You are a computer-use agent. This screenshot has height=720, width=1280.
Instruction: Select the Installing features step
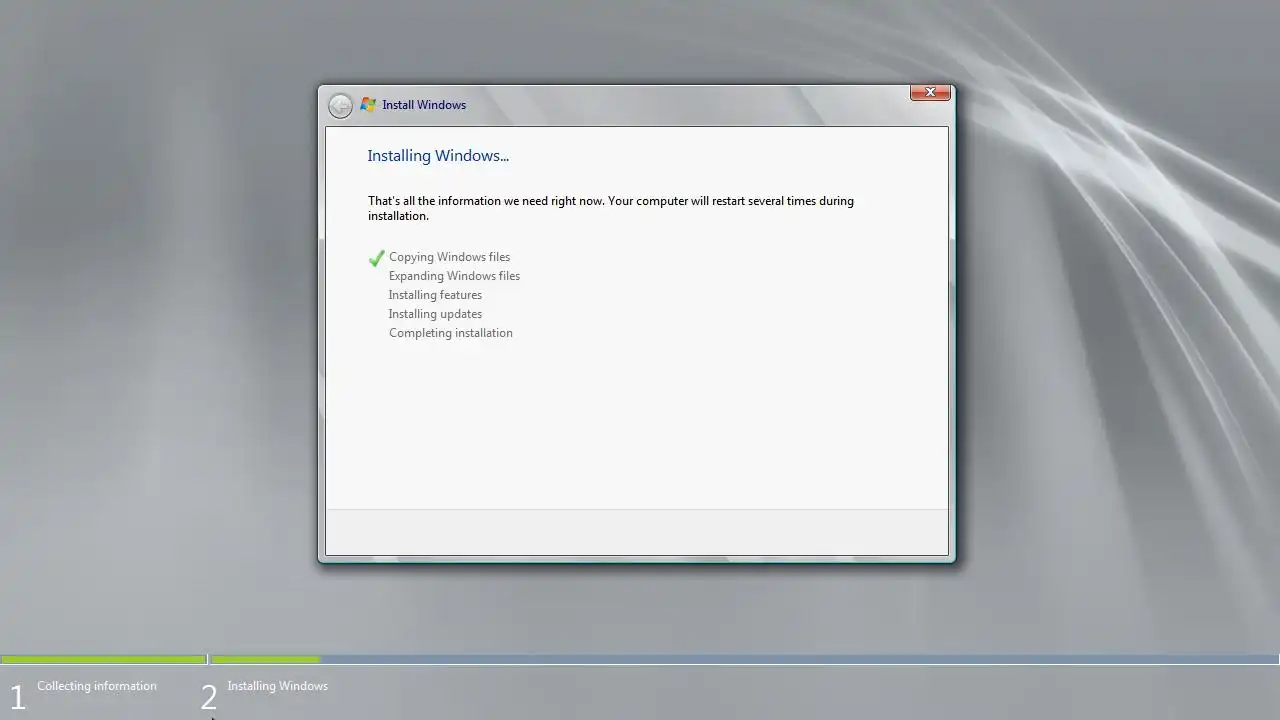tap(435, 295)
